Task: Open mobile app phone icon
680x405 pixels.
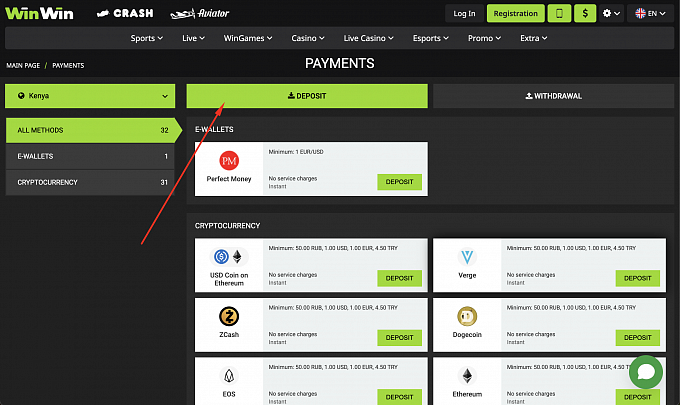Action: click(559, 13)
